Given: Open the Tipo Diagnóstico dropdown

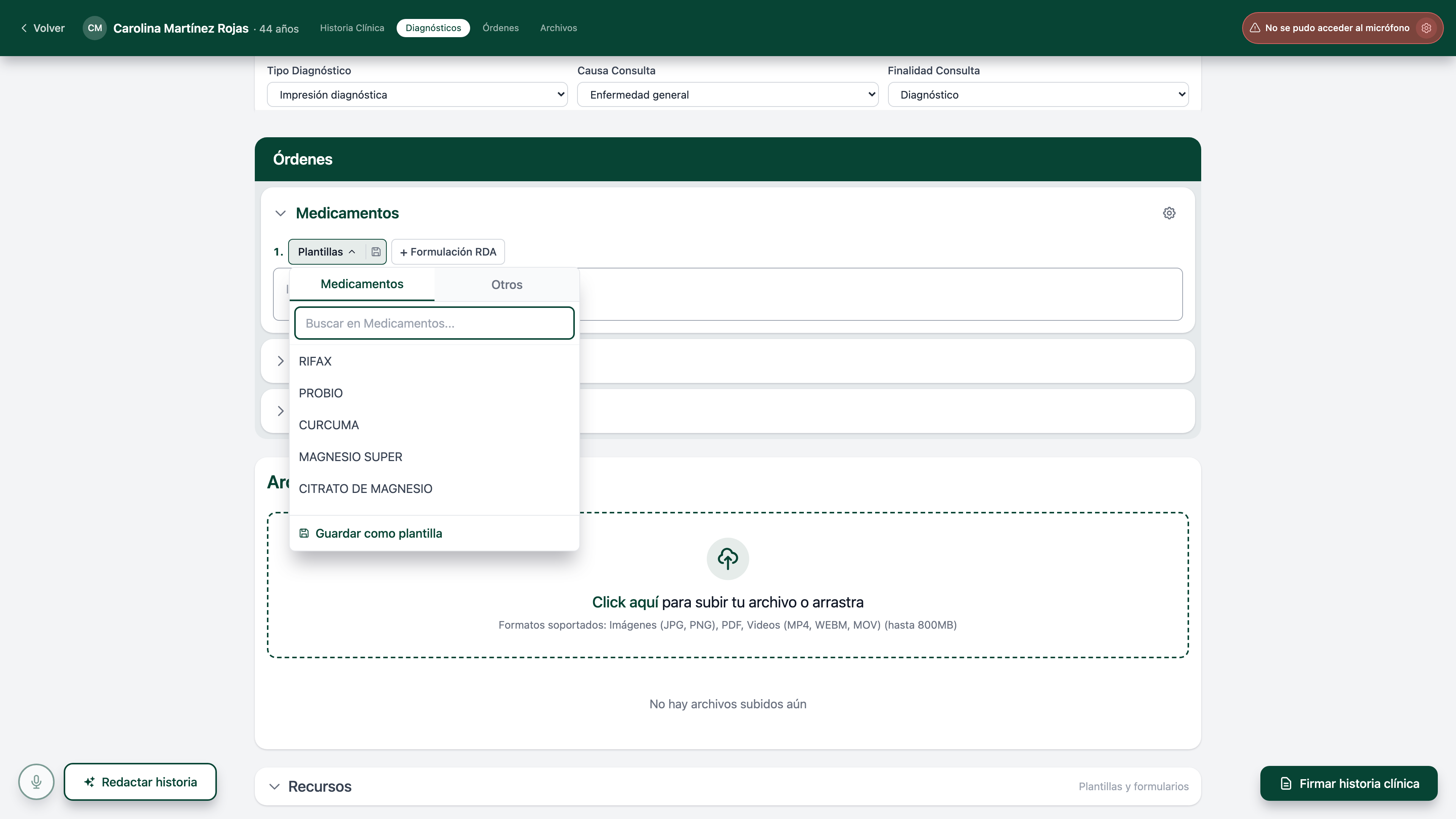Looking at the screenshot, I should tap(417, 94).
